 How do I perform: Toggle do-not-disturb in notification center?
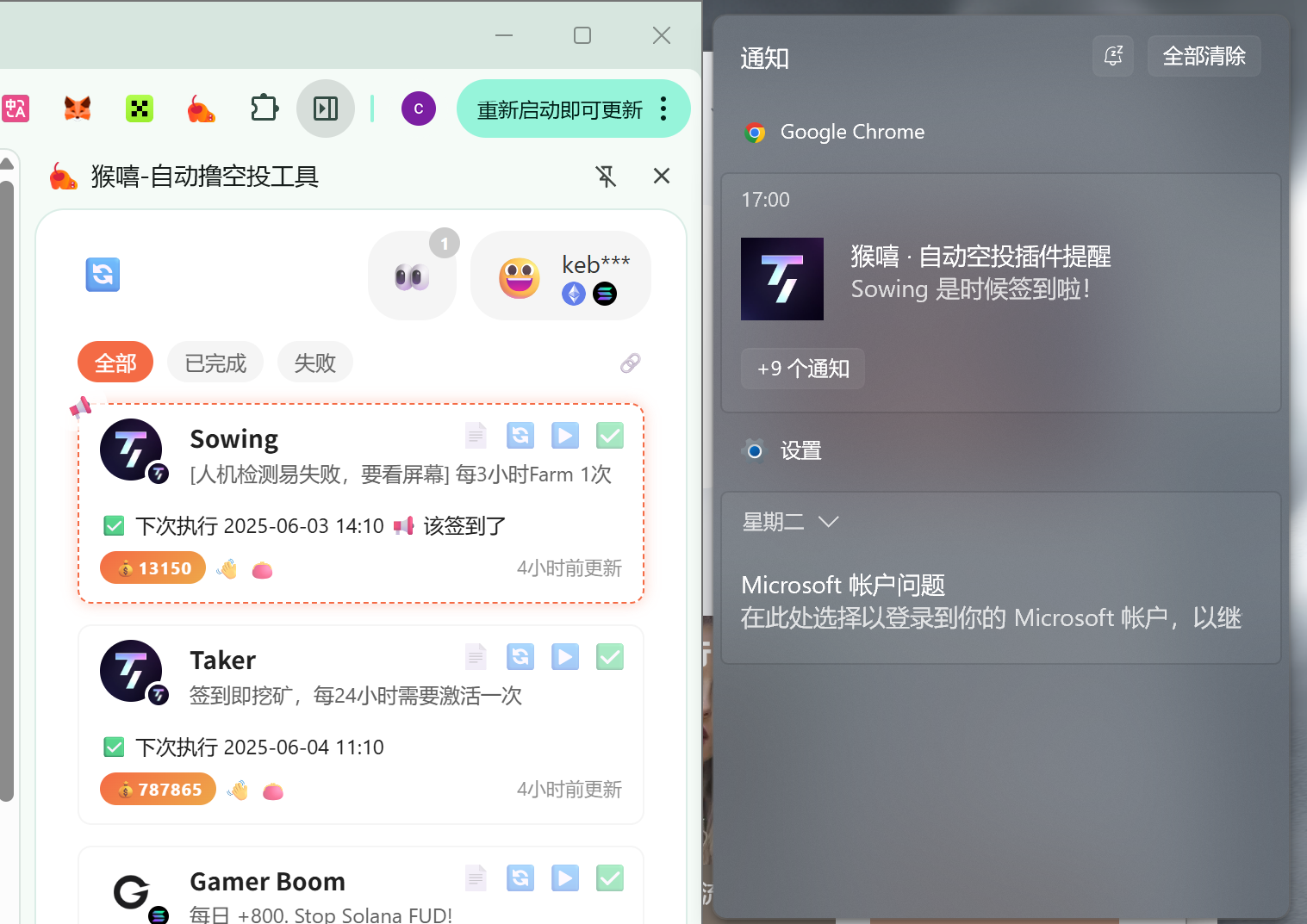click(1113, 56)
